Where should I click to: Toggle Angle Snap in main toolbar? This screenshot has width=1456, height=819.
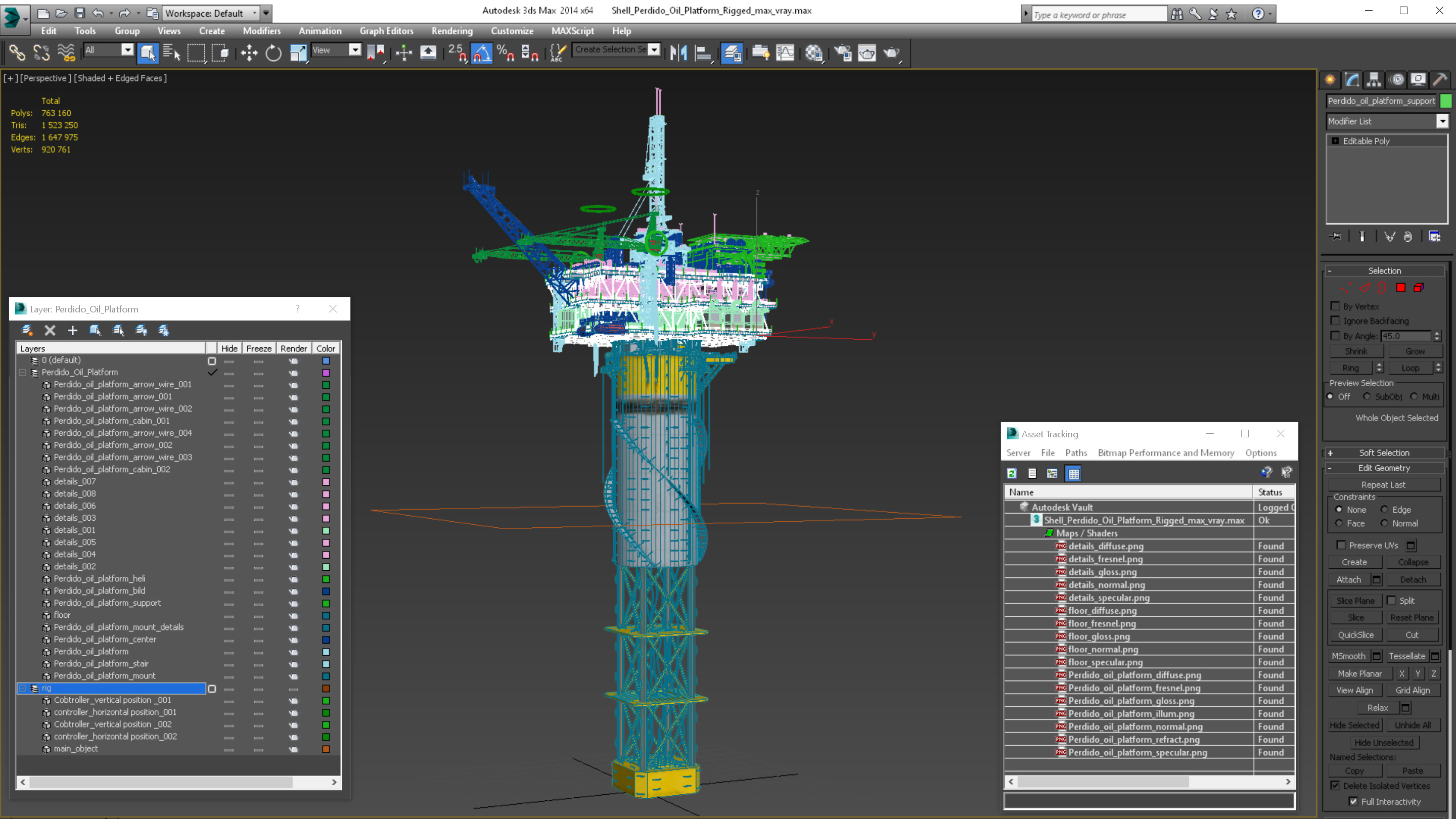[482, 53]
